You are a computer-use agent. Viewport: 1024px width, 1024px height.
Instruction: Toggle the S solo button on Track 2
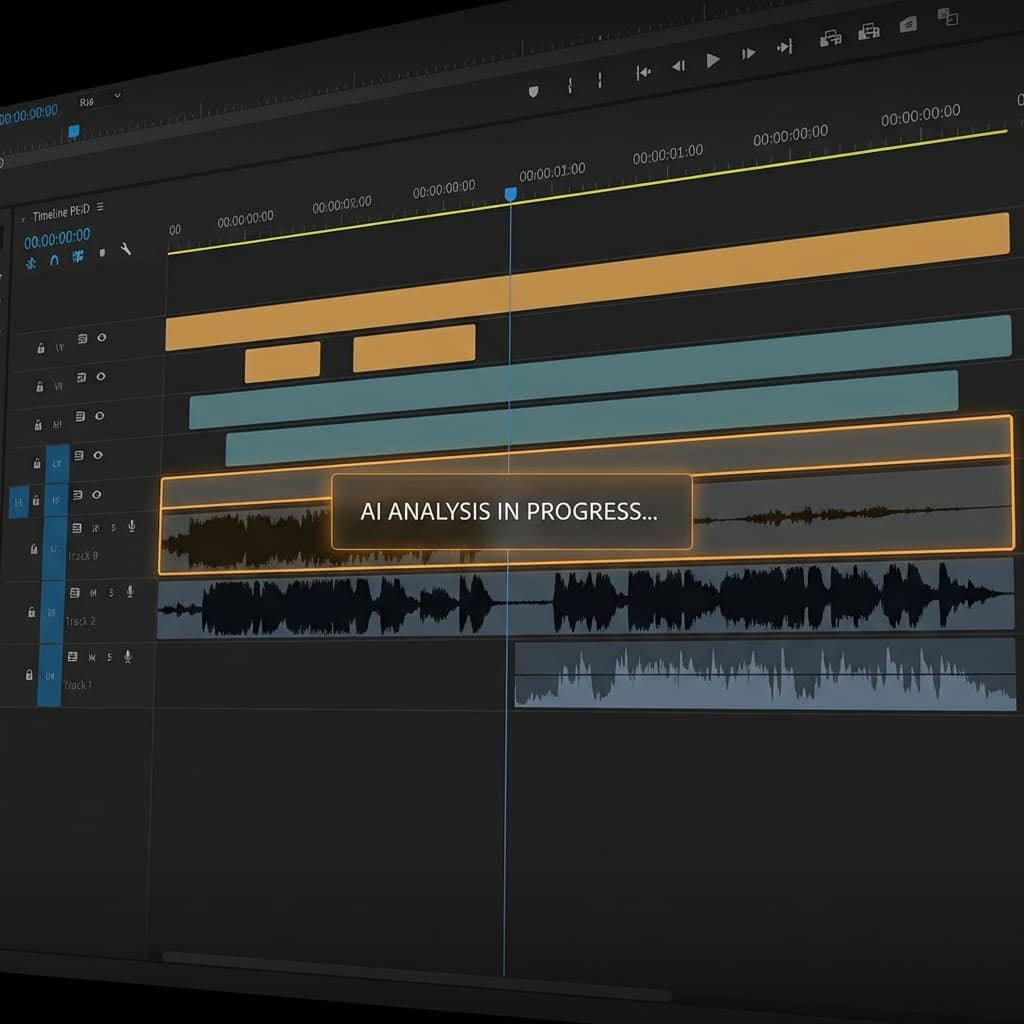(x=111, y=592)
